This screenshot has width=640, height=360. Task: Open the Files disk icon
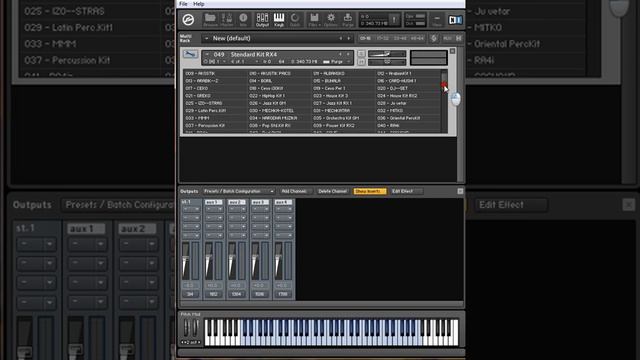click(x=314, y=19)
